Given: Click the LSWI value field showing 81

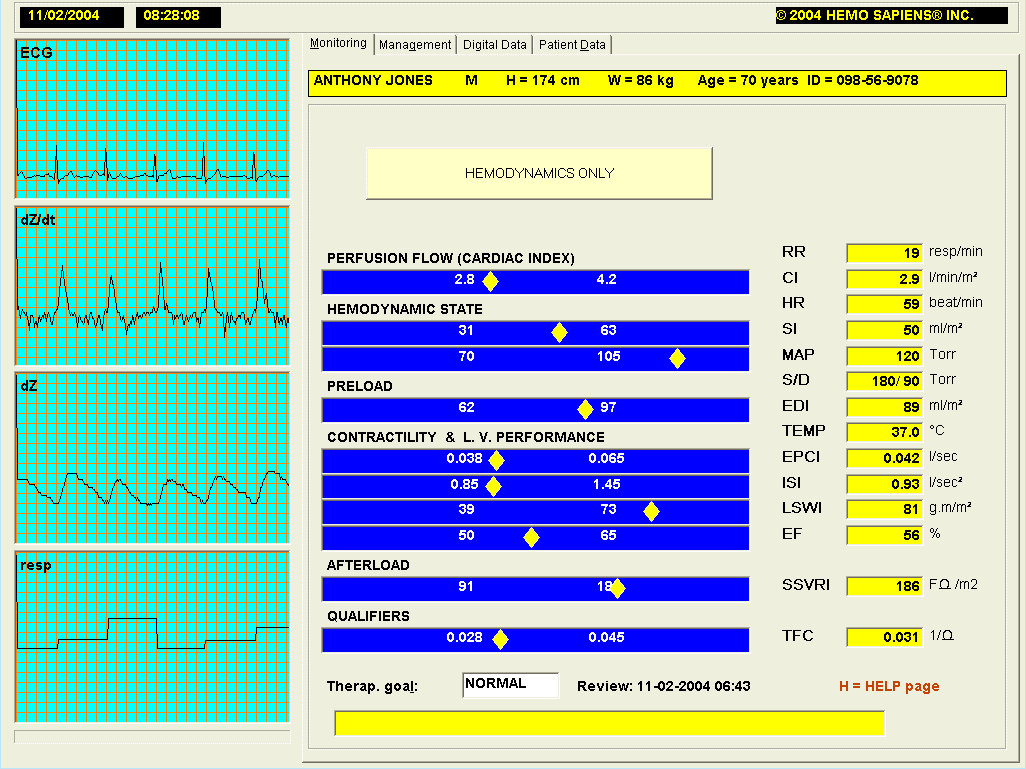Looking at the screenshot, I should tap(884, 509).
